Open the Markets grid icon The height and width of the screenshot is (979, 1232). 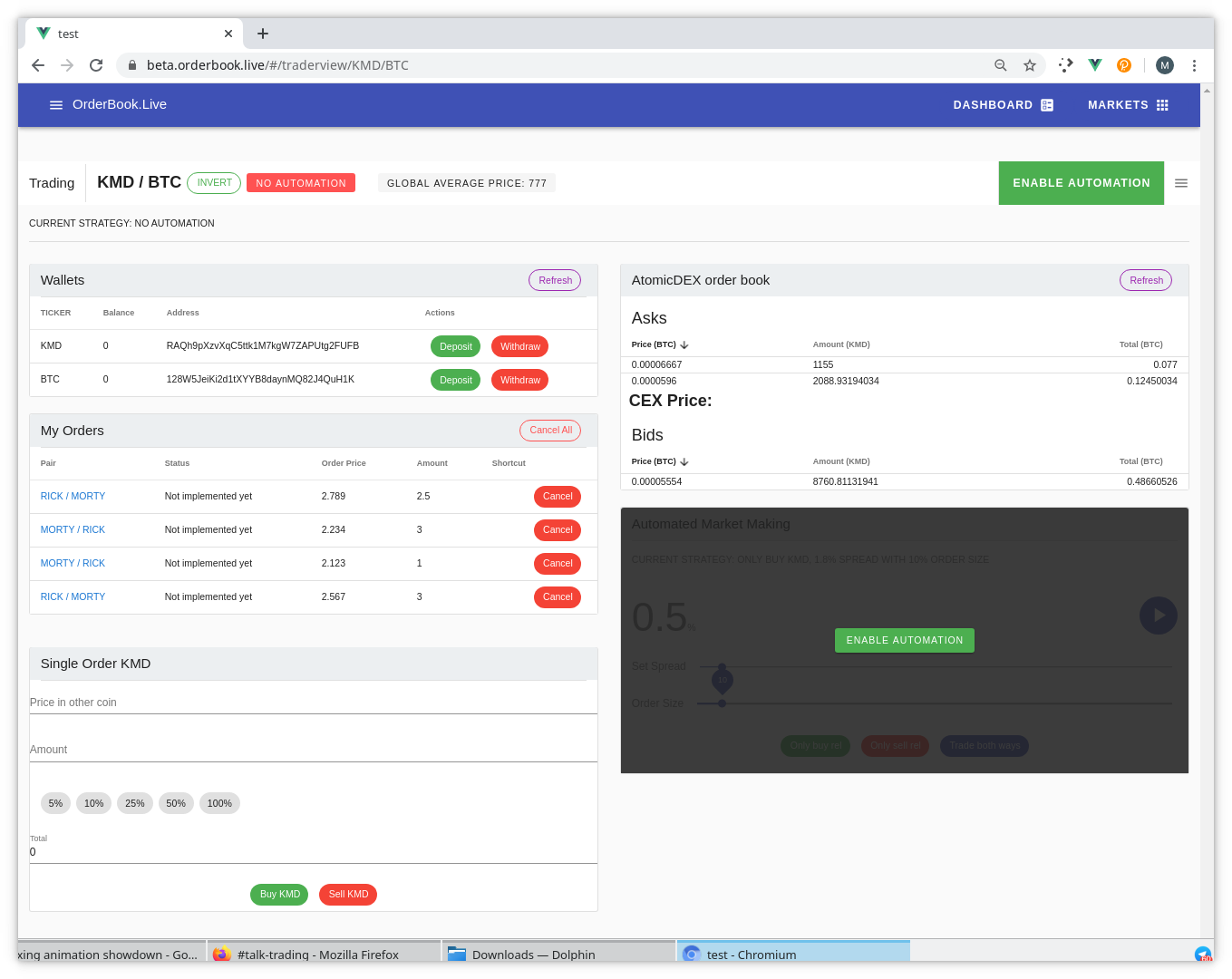[x=1162, y=105]
